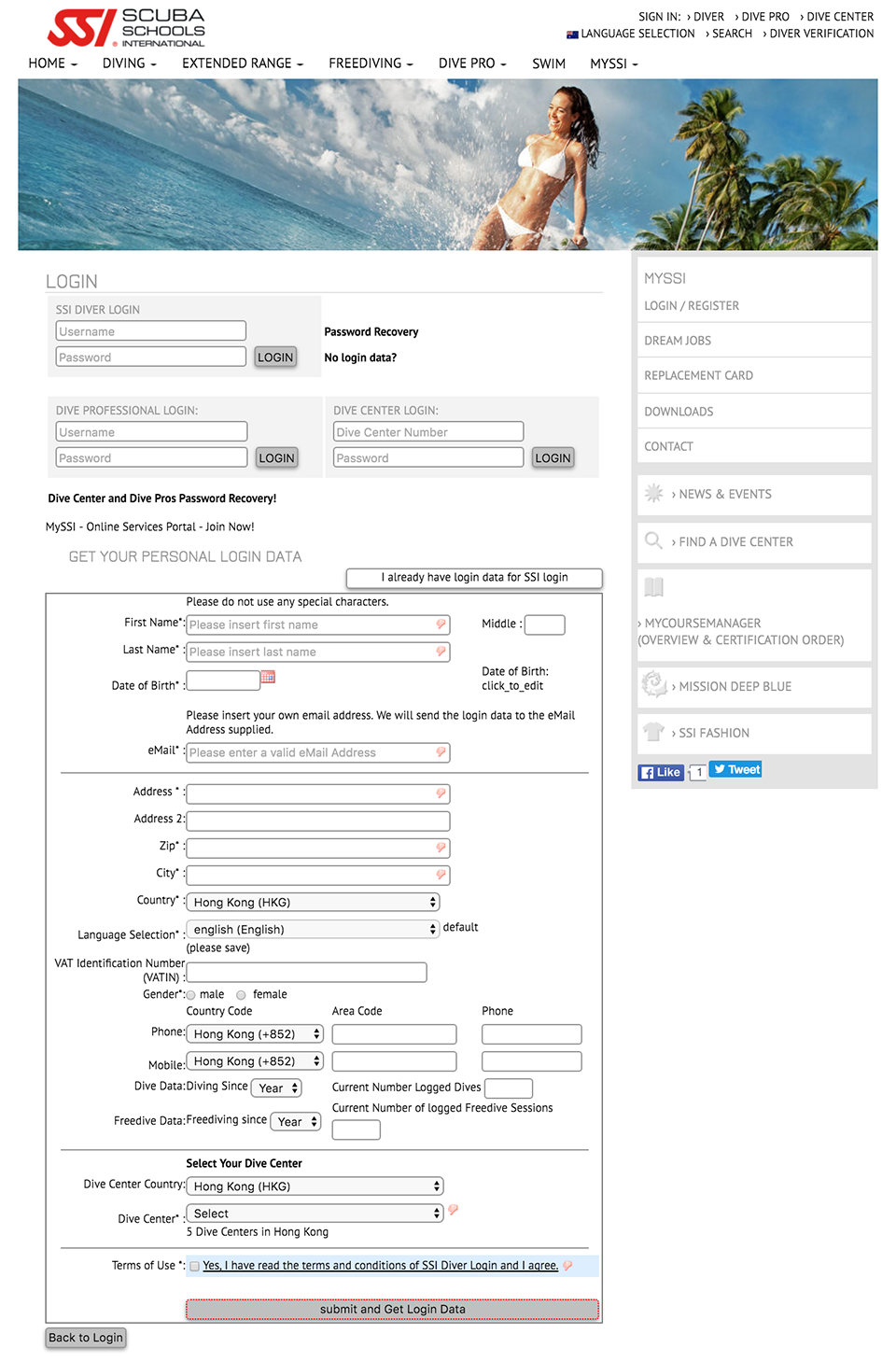Select the female gender radio button
The width and height of the screenshot is (896, 1361).
[241, 995]
